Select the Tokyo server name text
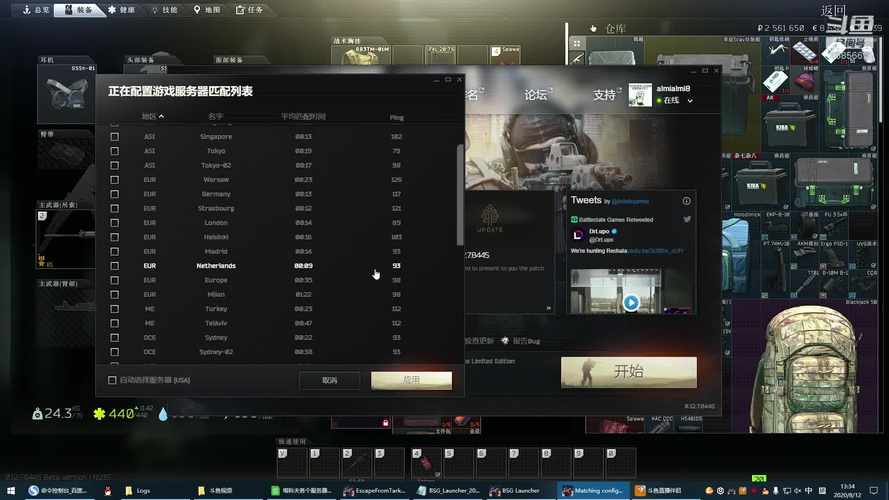 pos(216,151)
